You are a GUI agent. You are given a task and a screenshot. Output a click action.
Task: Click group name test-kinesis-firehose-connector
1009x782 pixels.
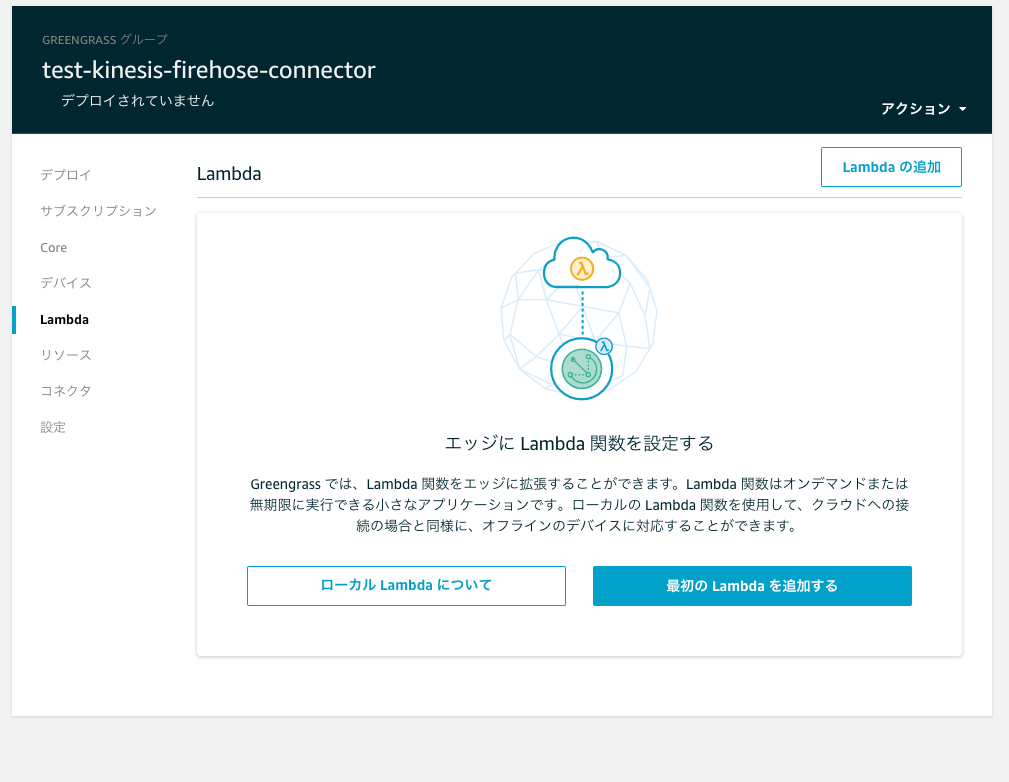point(208,70)
